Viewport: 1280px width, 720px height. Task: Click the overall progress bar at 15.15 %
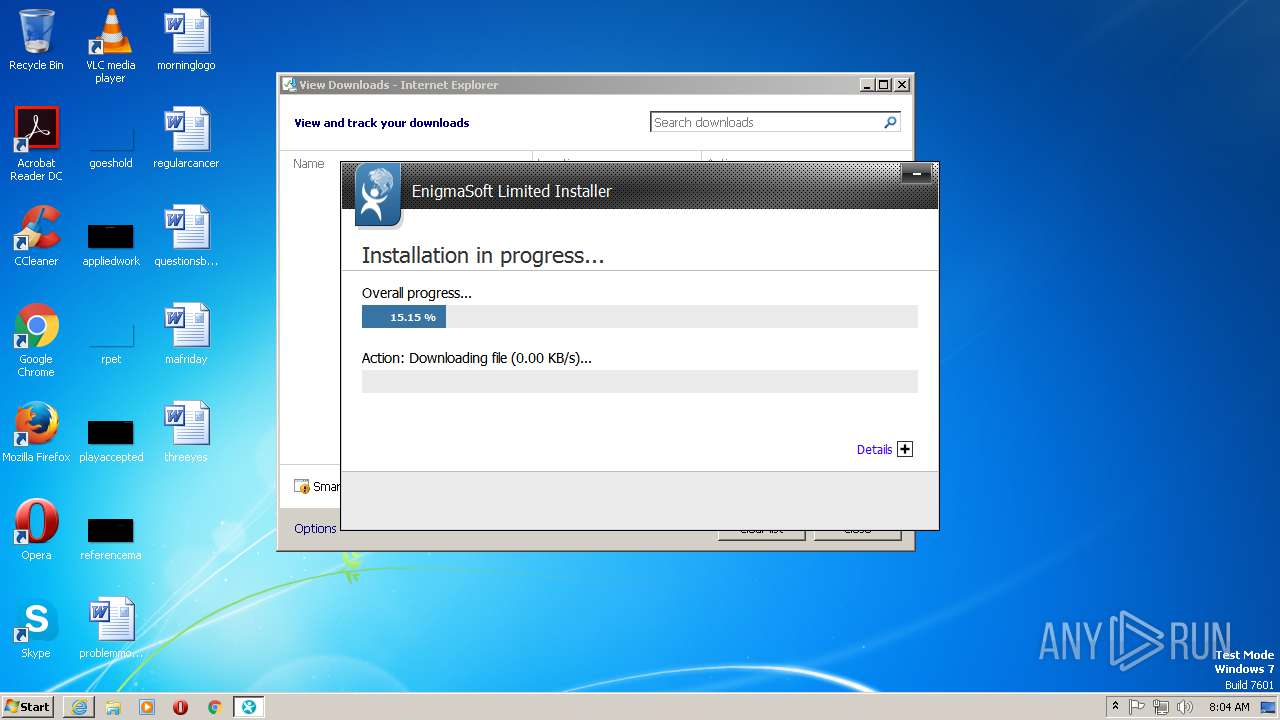(639, 317)
